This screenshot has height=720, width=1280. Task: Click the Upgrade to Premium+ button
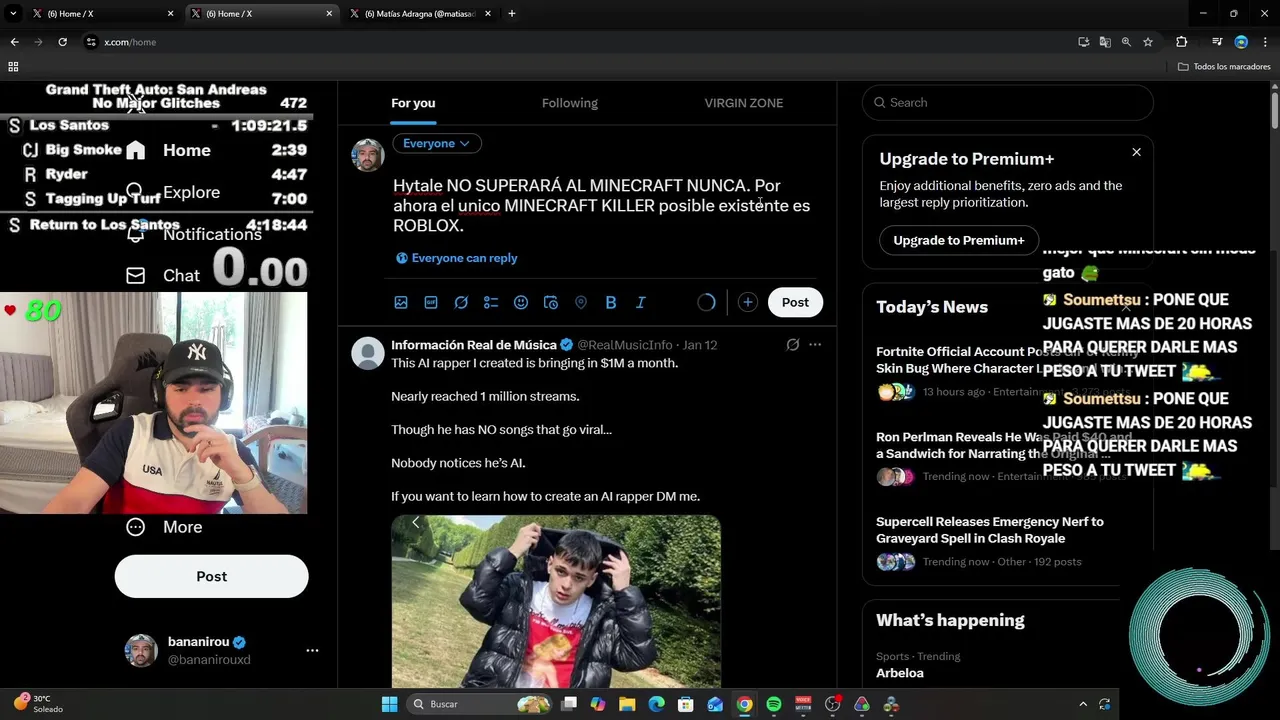pos(959,240)
